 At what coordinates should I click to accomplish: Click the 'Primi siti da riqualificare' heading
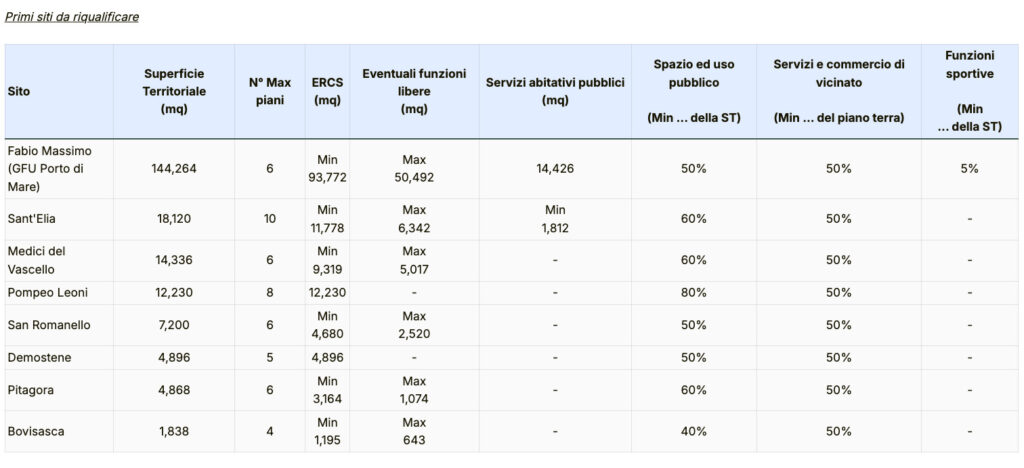[x=72, y=18]
